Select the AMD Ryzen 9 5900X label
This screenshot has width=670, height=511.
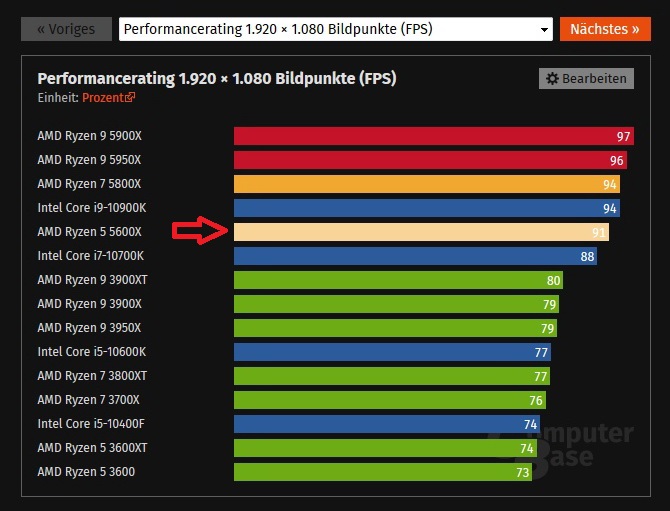pos(89,136)
